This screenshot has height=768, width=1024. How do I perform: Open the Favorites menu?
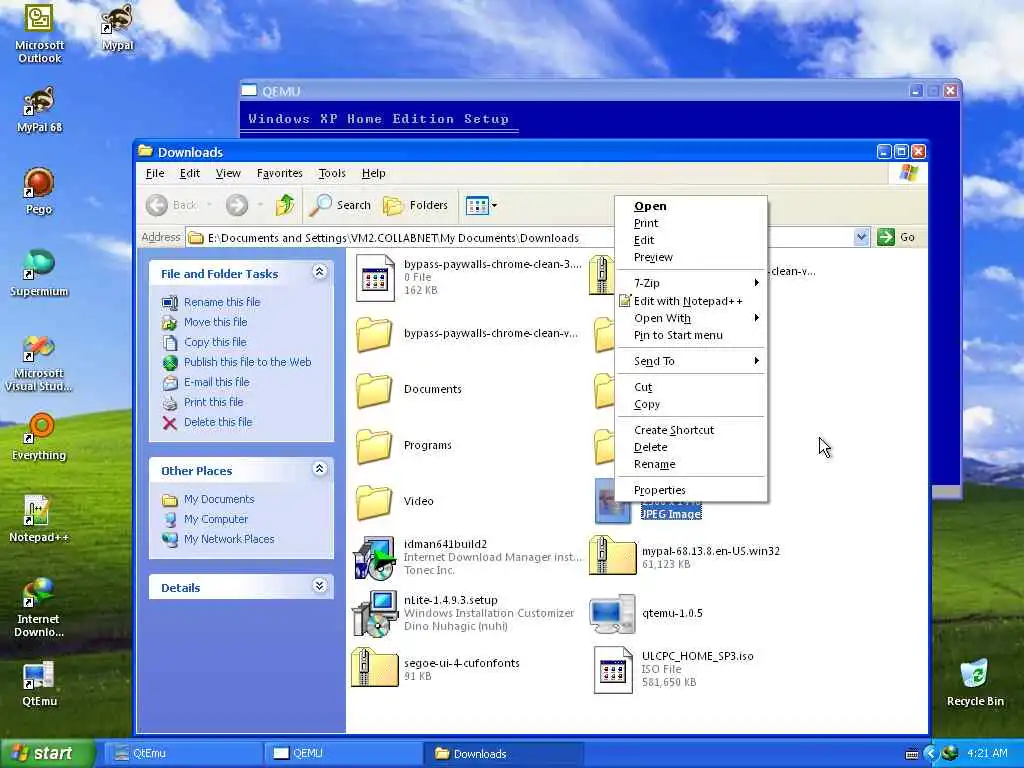280,173
